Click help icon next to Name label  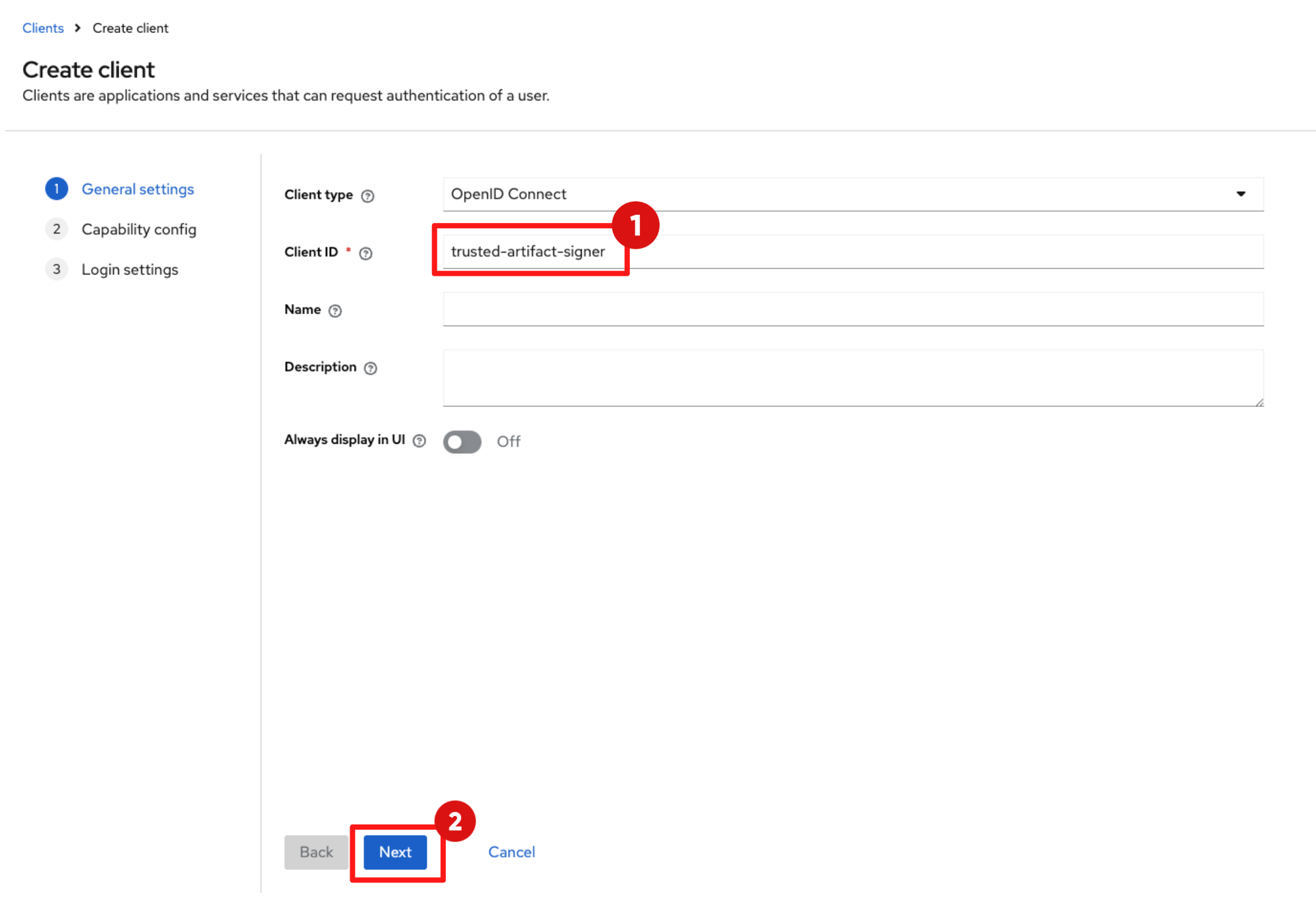(335, 311)
